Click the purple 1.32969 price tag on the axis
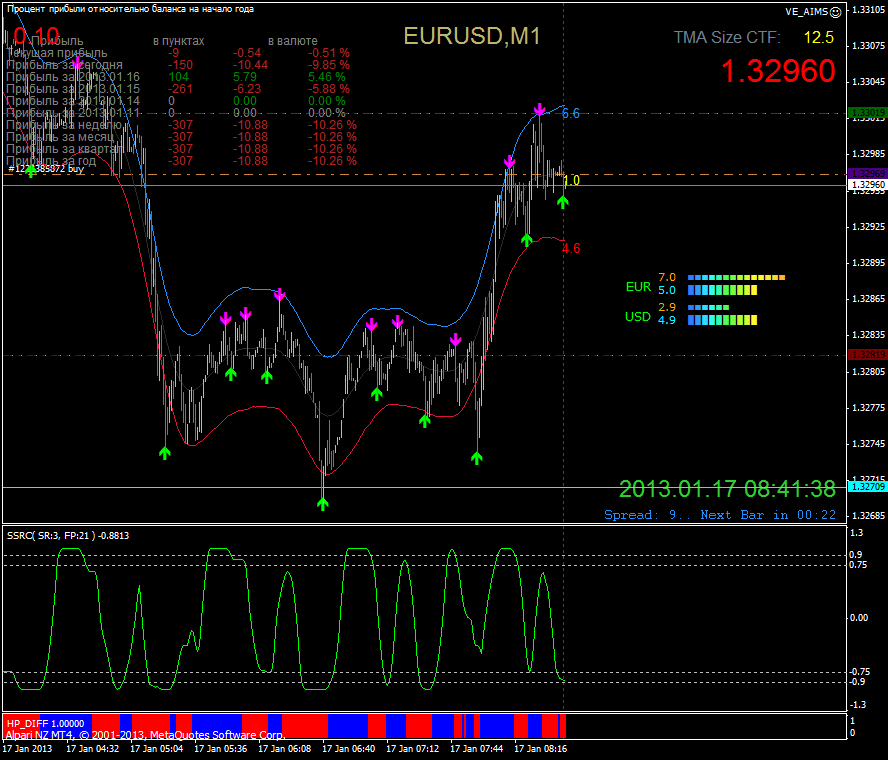Screen dimensions: 888x760 click(x=868, y=173)
